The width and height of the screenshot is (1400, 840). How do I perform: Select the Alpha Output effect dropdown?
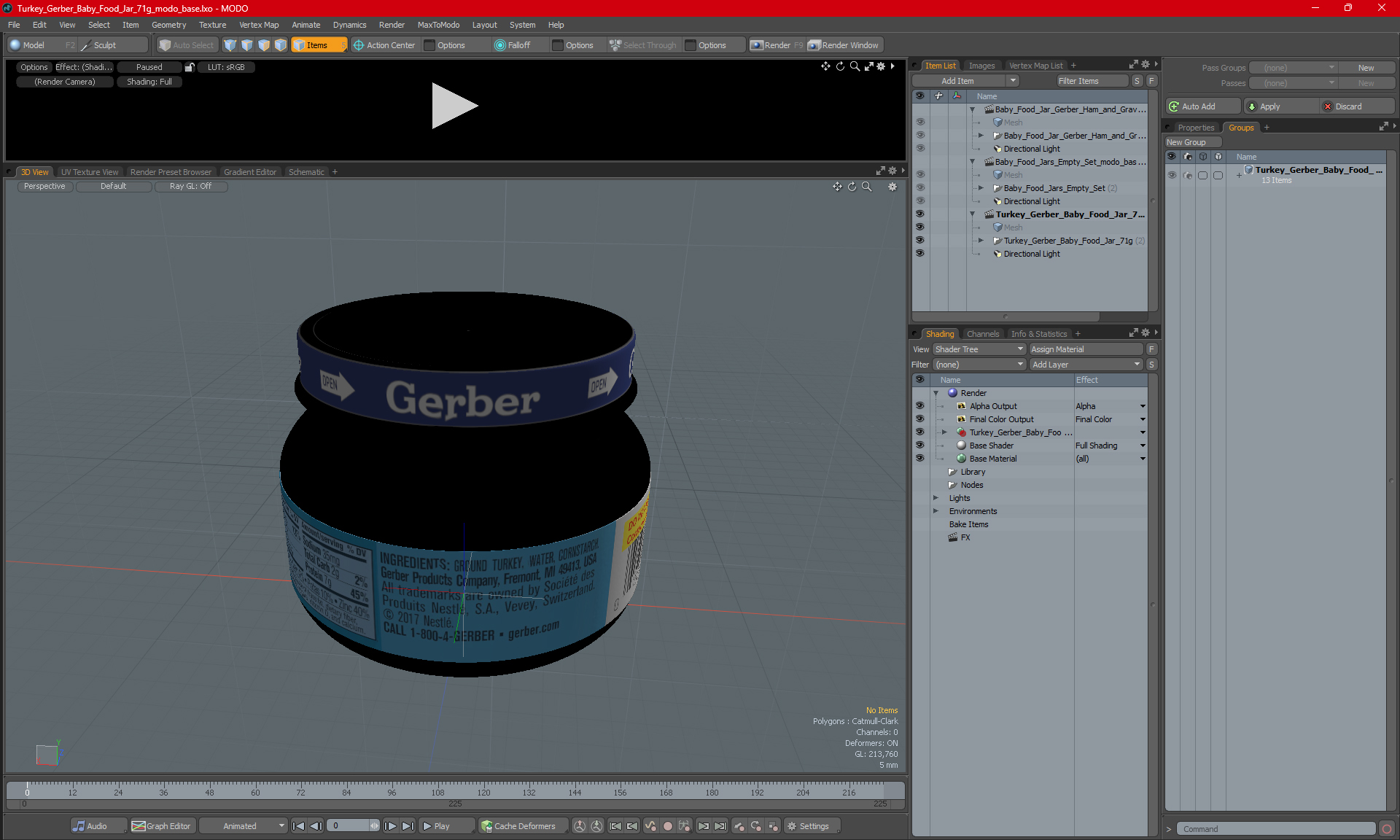pos(1143,406)
